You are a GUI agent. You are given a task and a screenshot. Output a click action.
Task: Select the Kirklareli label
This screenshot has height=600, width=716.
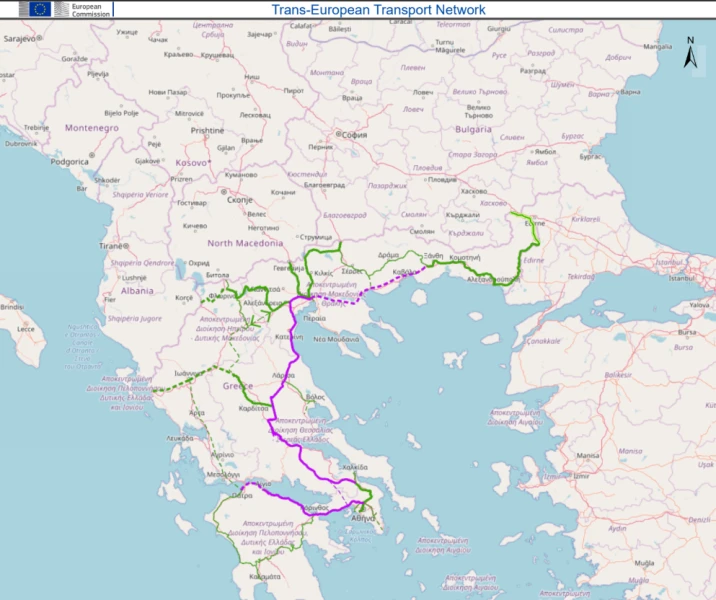pos(586,219)
